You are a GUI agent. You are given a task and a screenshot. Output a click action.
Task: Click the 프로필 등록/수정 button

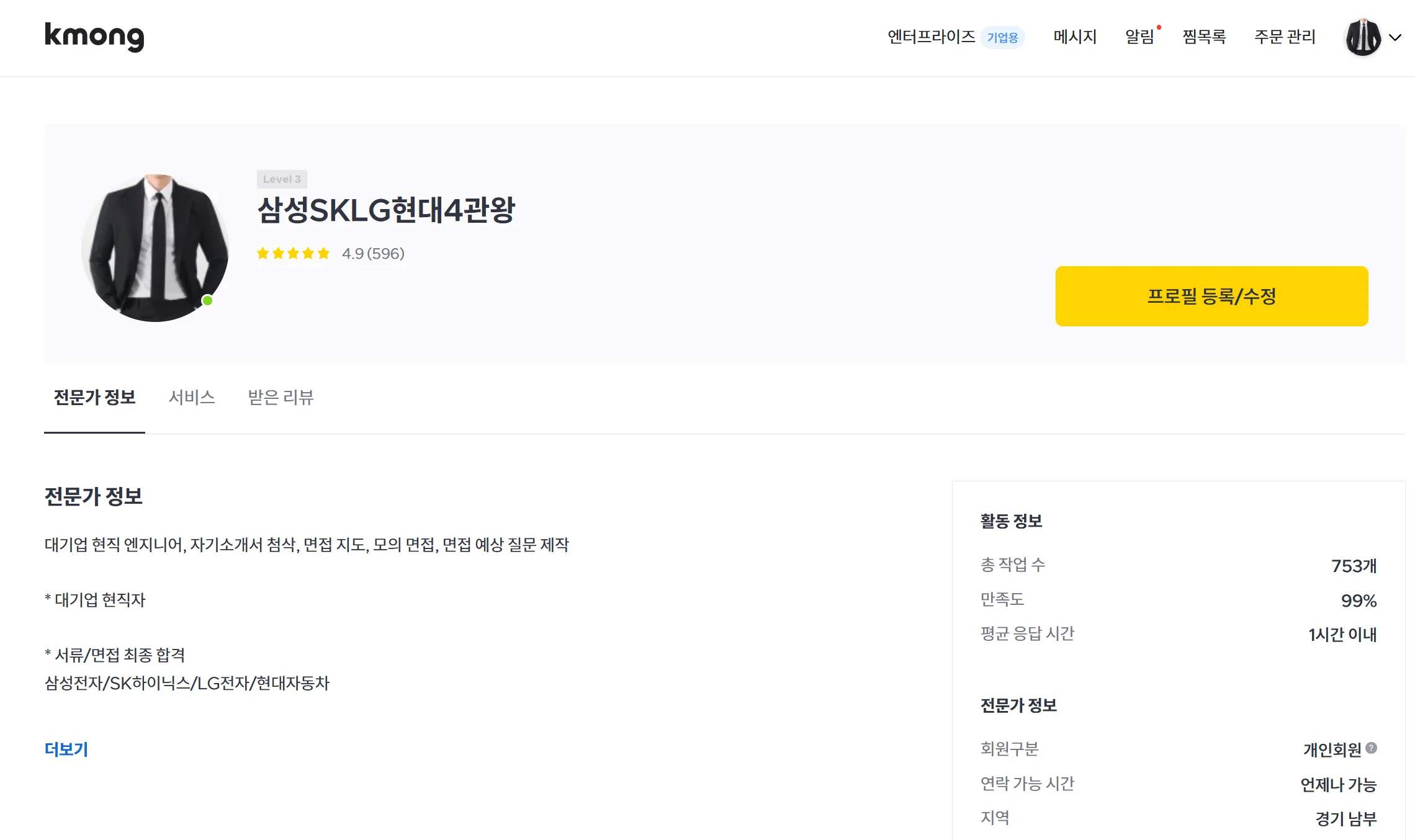tap(1211, 296)
